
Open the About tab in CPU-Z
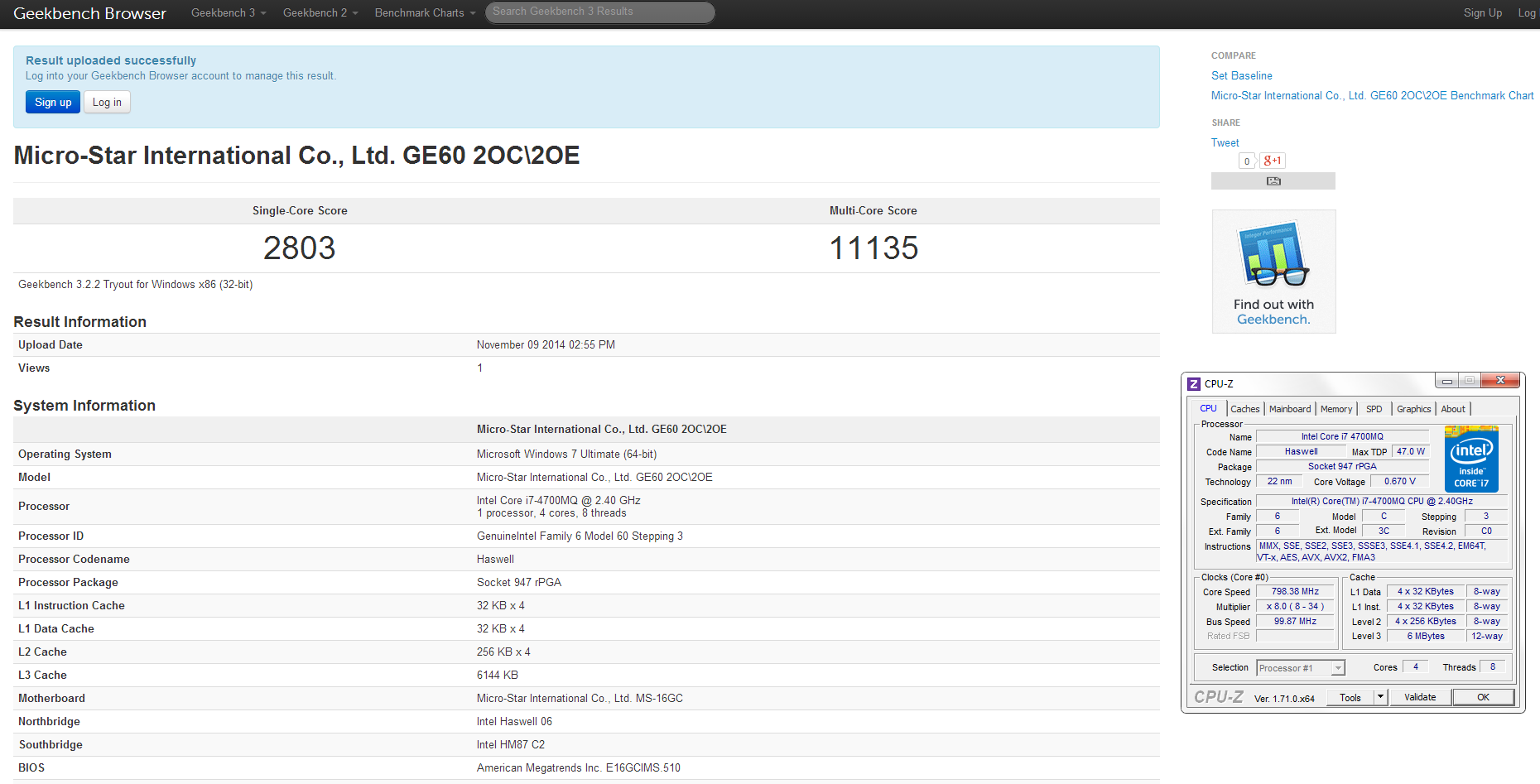tap(1453, 409)
